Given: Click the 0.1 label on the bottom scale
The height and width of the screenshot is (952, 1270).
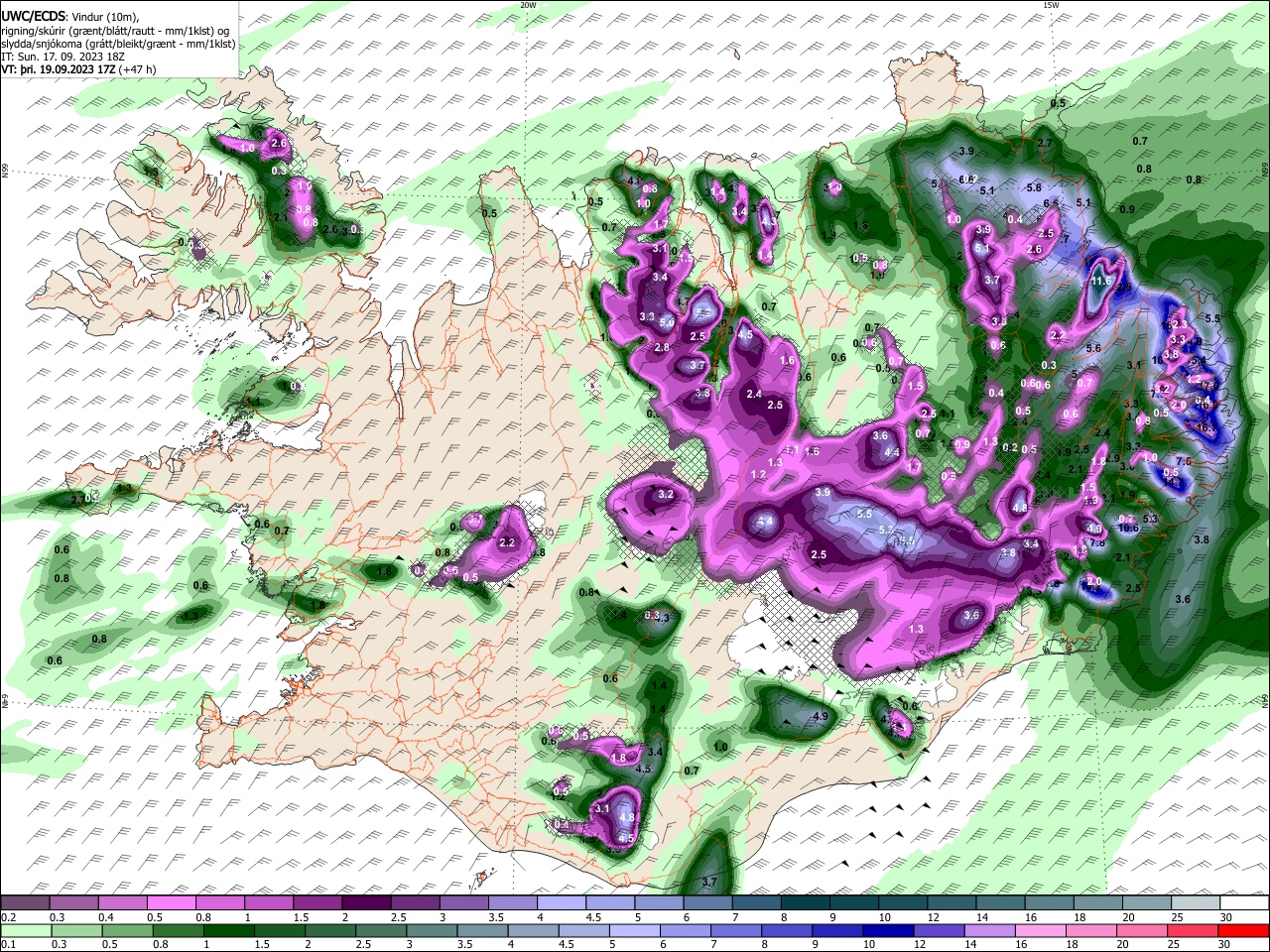Looking at the screenshot, I should [9, 944].
